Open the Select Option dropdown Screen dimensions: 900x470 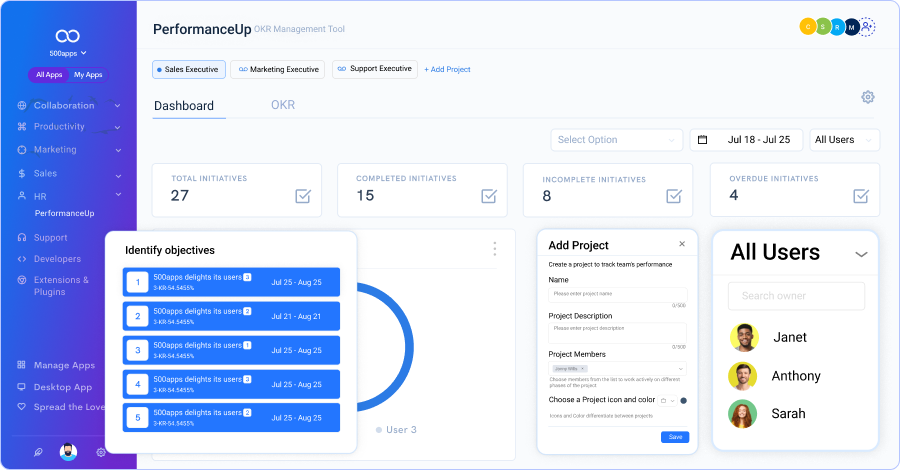click(616, 140)
